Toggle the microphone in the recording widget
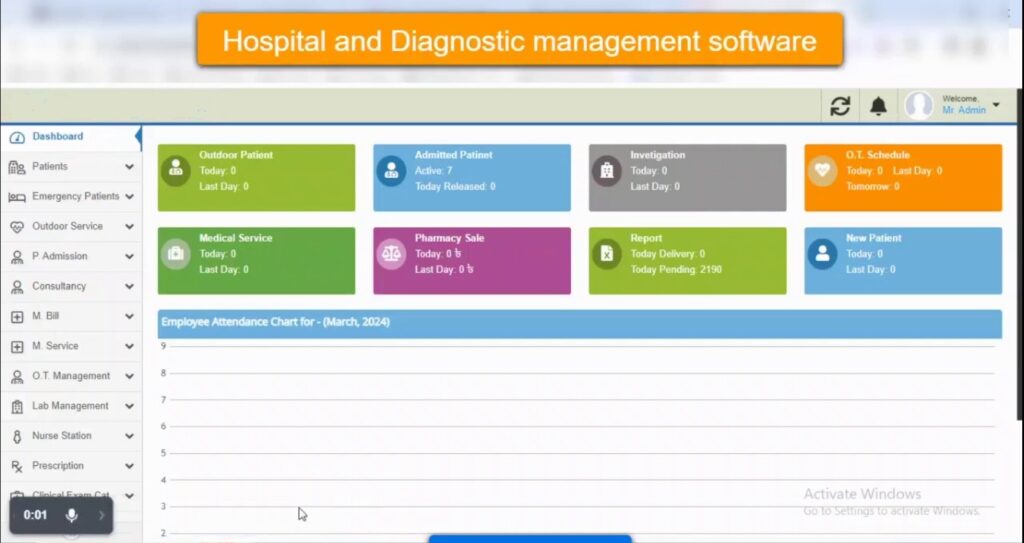The width and height of the screenshot is (1024, 543). pos(71,515)
